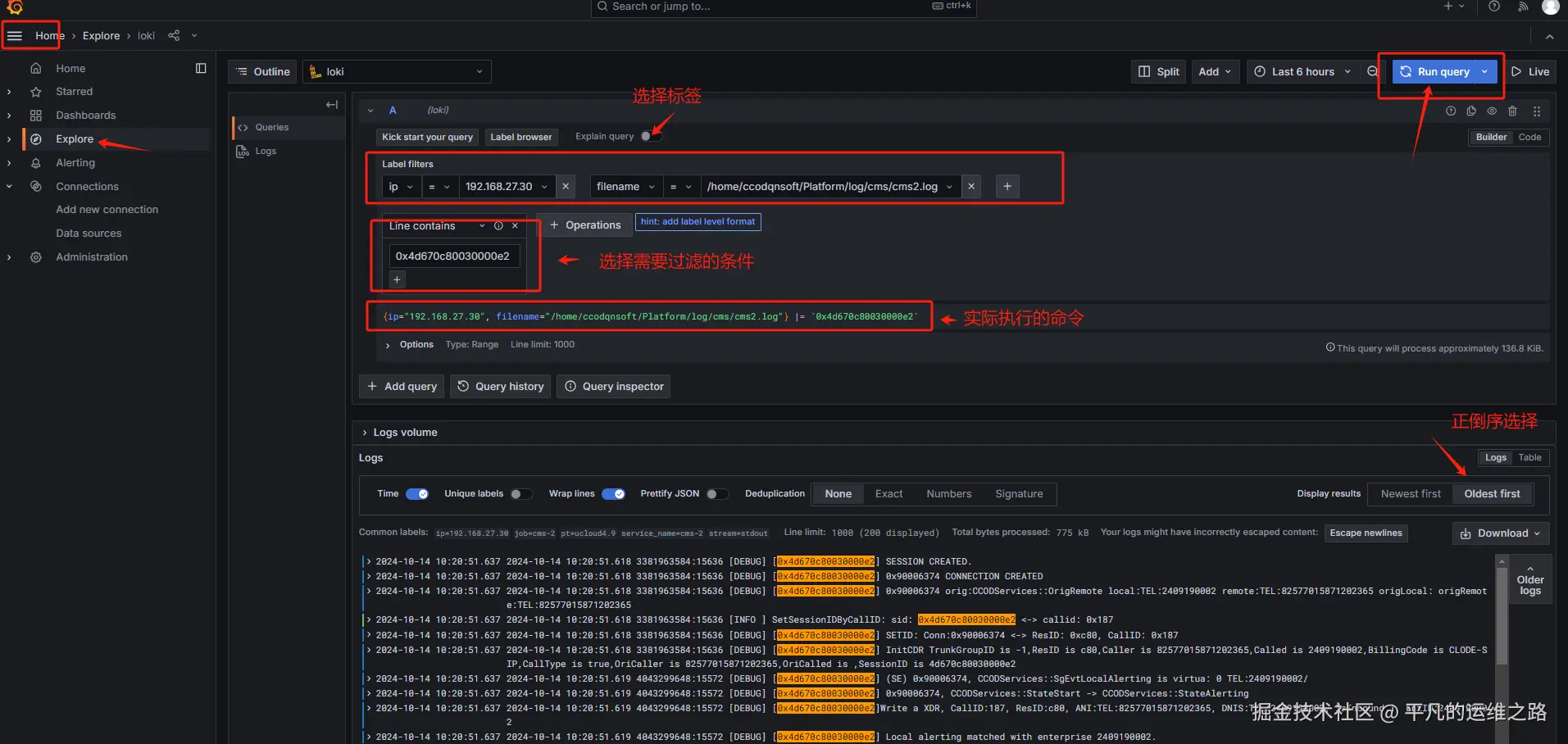Open Administration gear icon in the sidebar
The height and width of the screenshot is (744, 1568).
[x=36, y=257]
